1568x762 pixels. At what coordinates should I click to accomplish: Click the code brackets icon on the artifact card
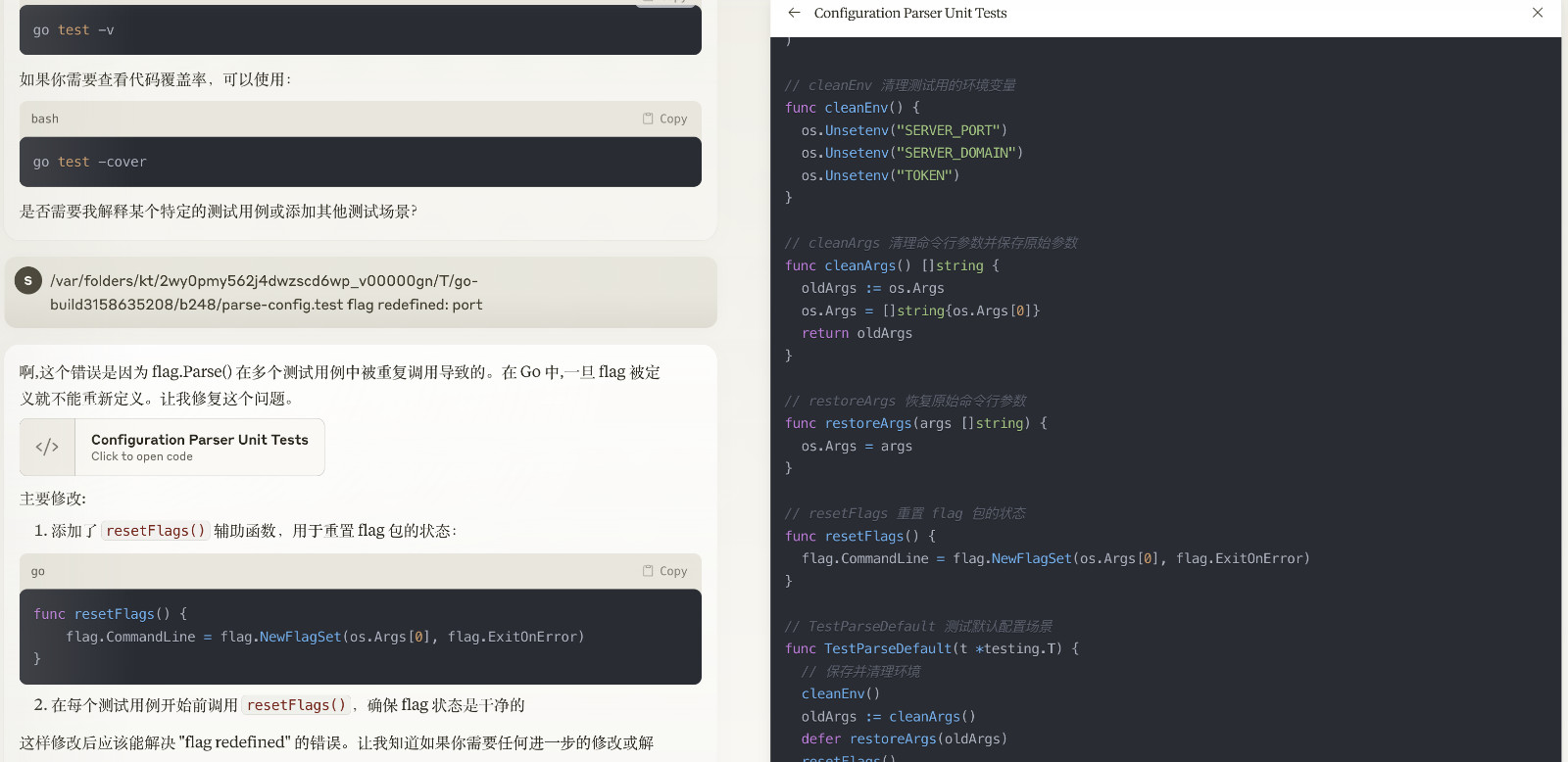tap(47, 448)
